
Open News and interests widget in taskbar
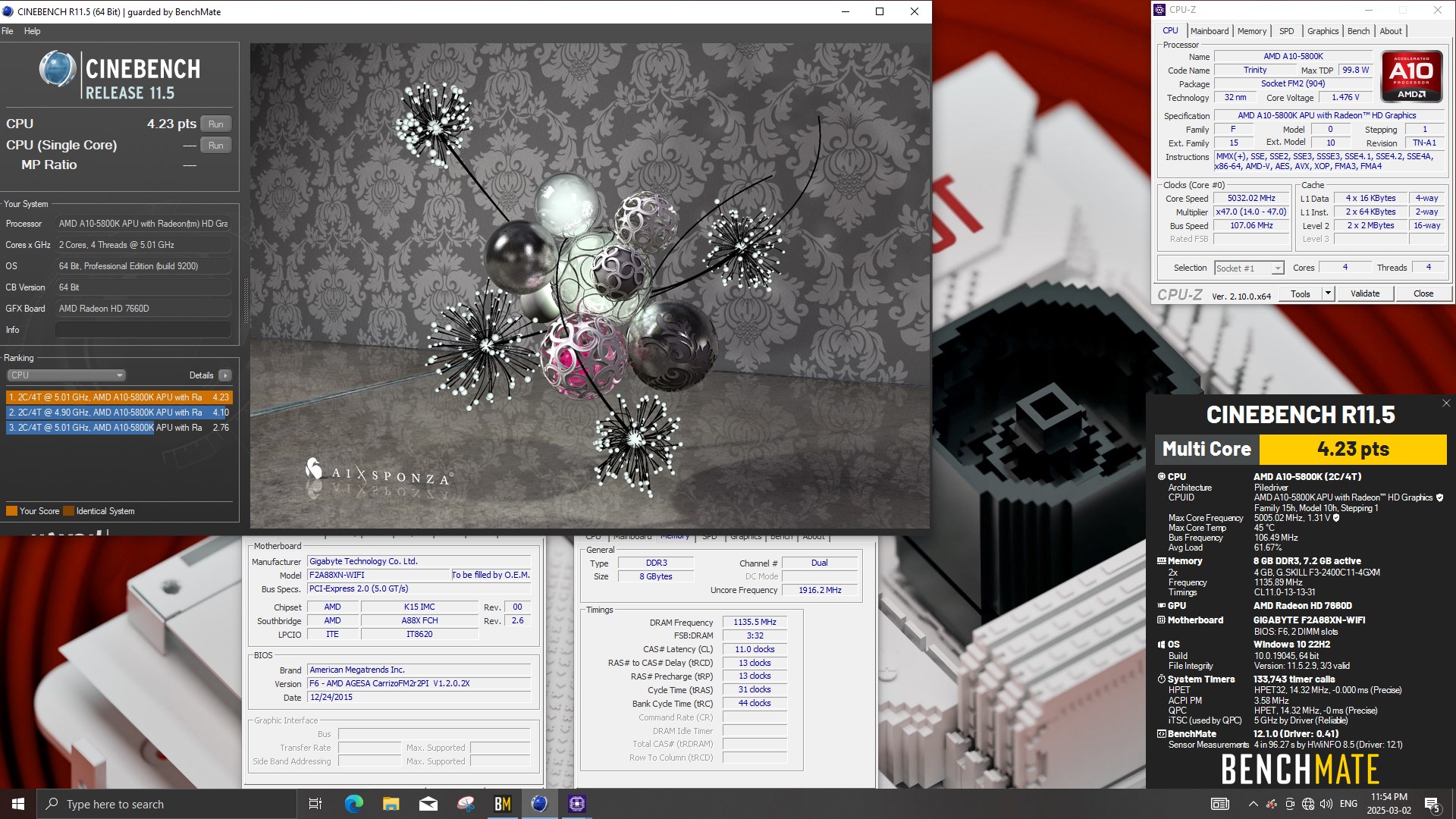(1220, 804)
